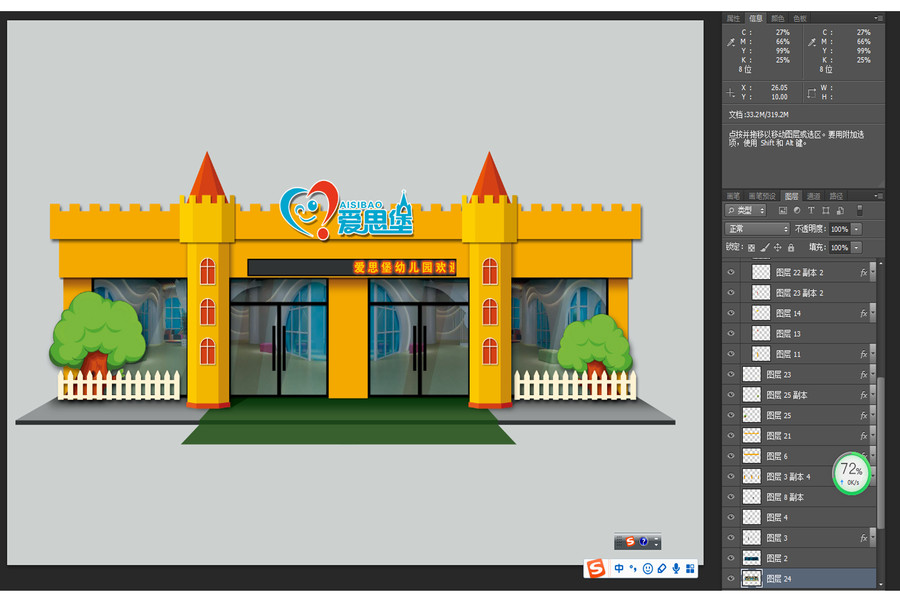Click fx icon on 图层 22 副本 2

pos(863,273)
